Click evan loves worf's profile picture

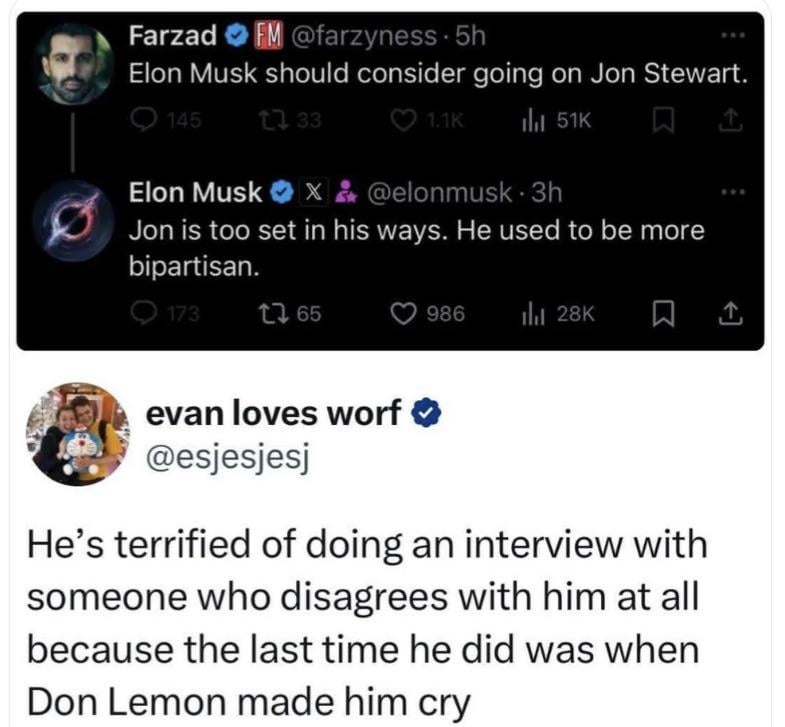pyautogui.click(x=74, y=433)
